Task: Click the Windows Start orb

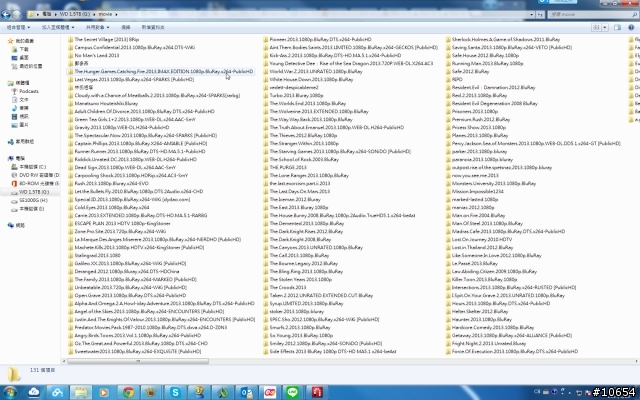Action: [x=10, y=393]
